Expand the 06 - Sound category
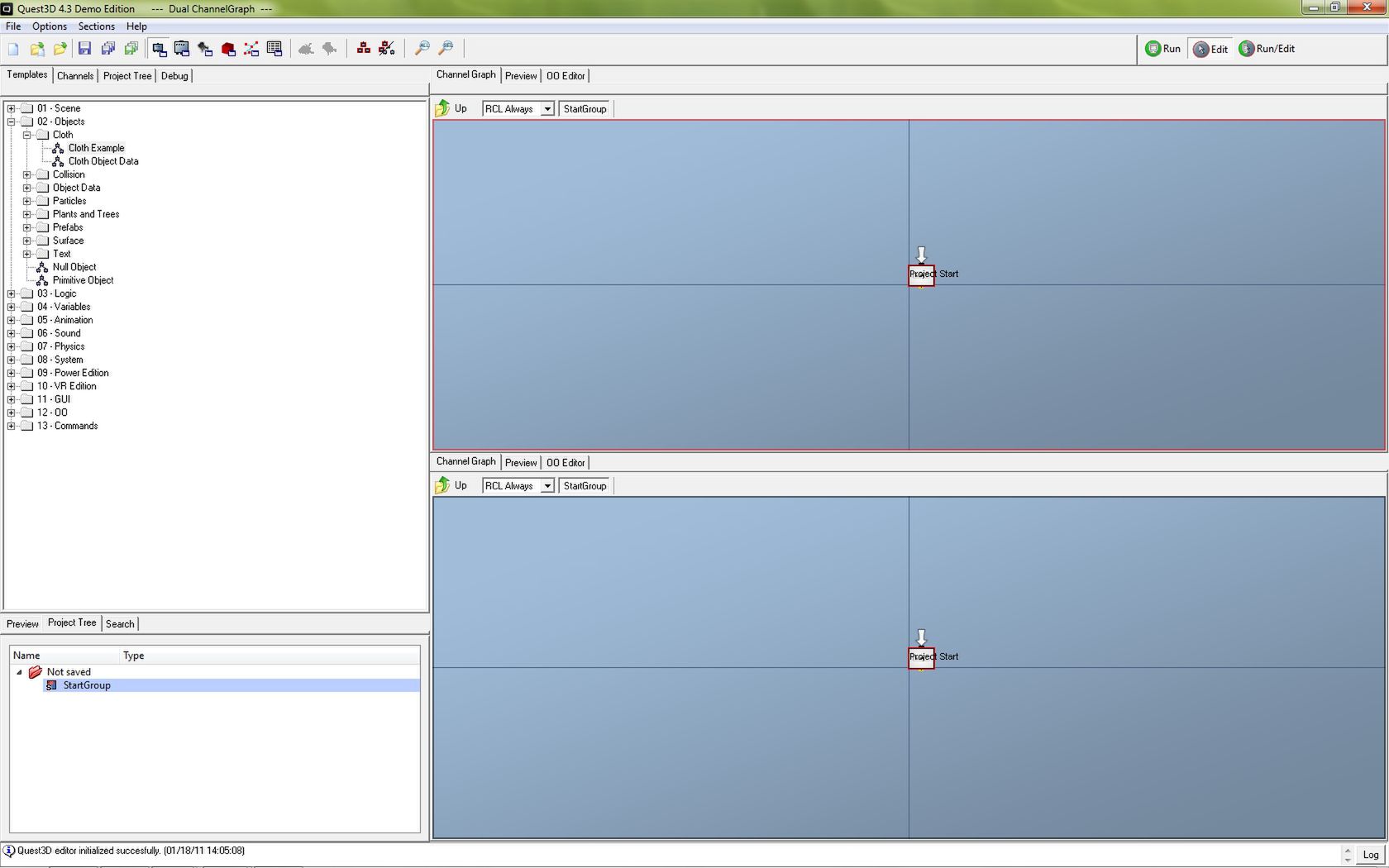Screen dimensions: 1389x868 coord(9,333)
